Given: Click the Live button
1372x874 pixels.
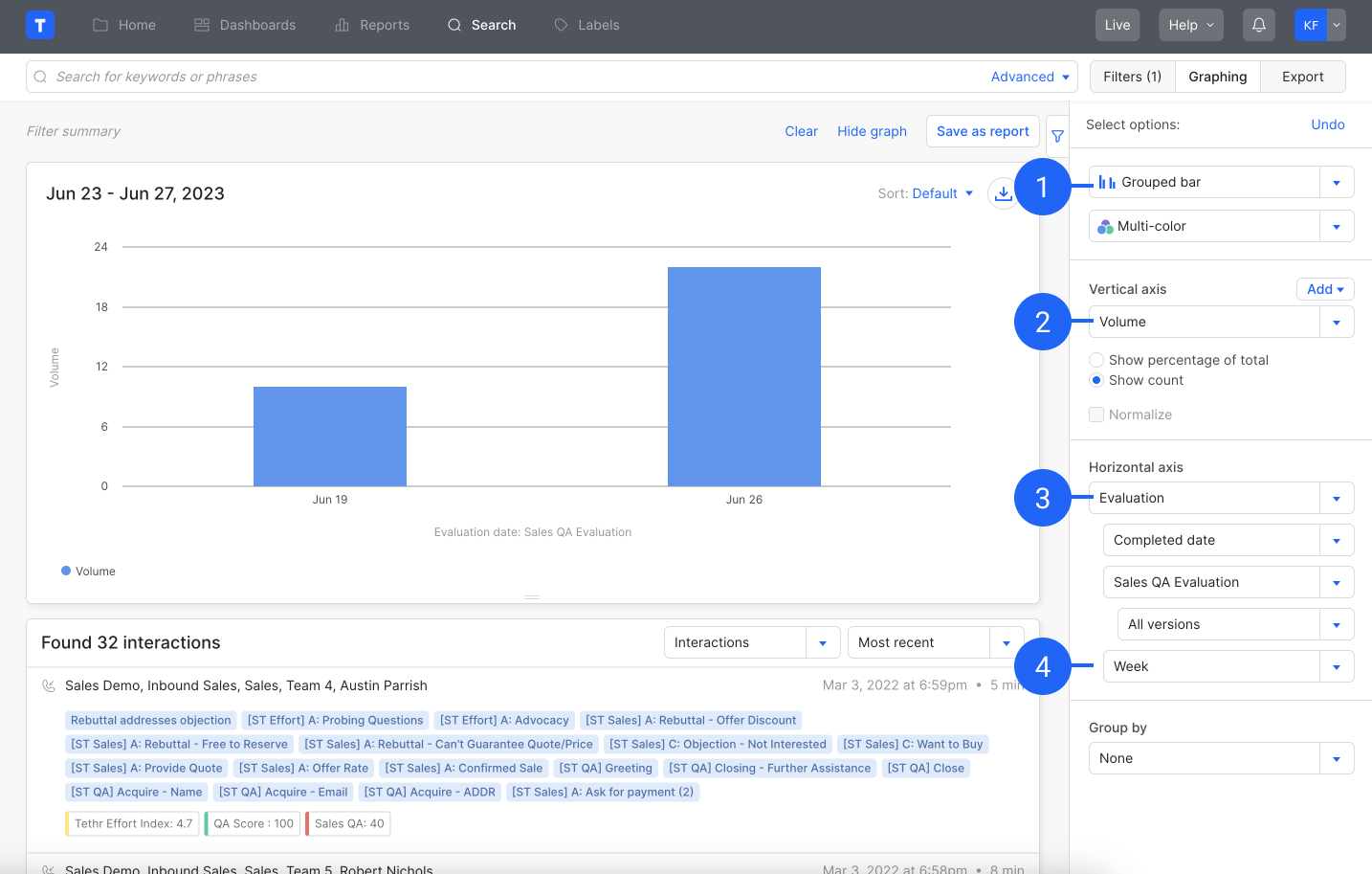Looking at the screenshot, I should [1118, 25].
